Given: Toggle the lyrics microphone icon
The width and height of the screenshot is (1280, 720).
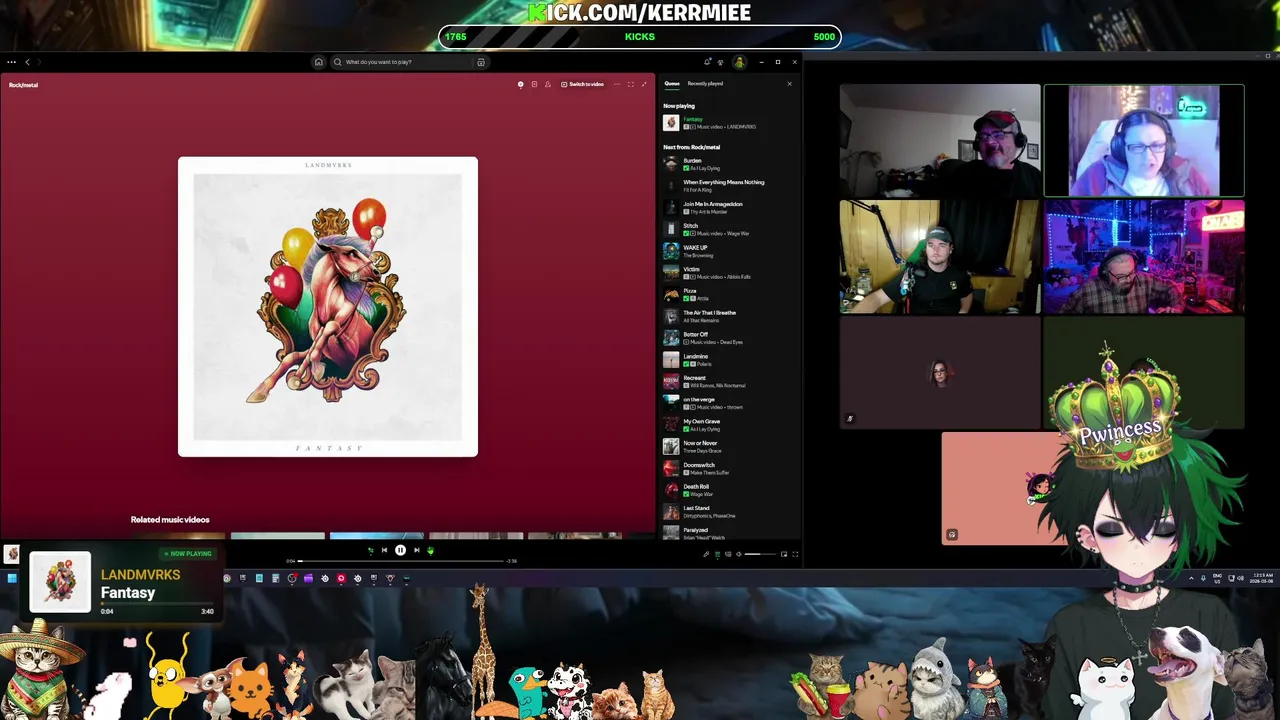Looking at the screenshot, I should click(706, 554).
